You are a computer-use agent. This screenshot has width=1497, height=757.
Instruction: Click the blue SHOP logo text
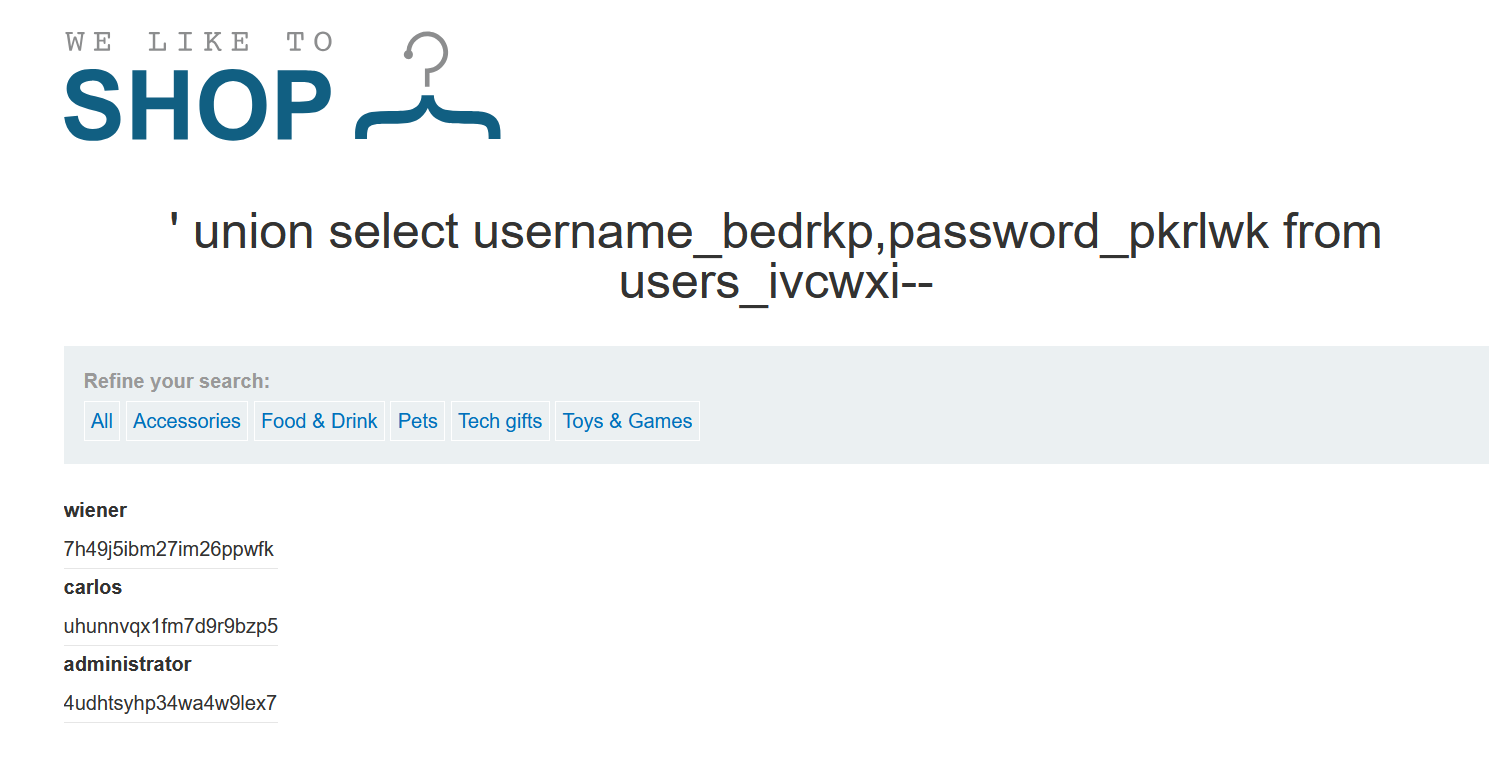click(x=198, y=105)
